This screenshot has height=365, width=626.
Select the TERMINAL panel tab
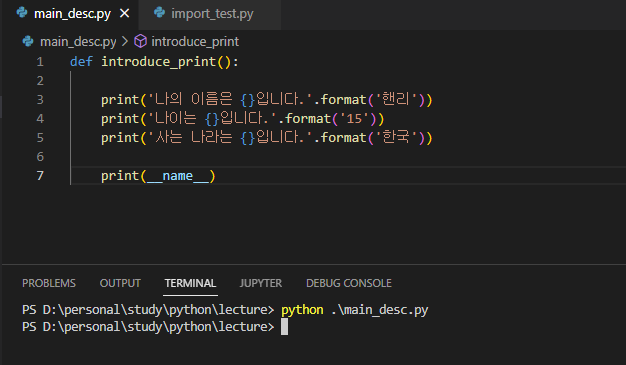190,283
